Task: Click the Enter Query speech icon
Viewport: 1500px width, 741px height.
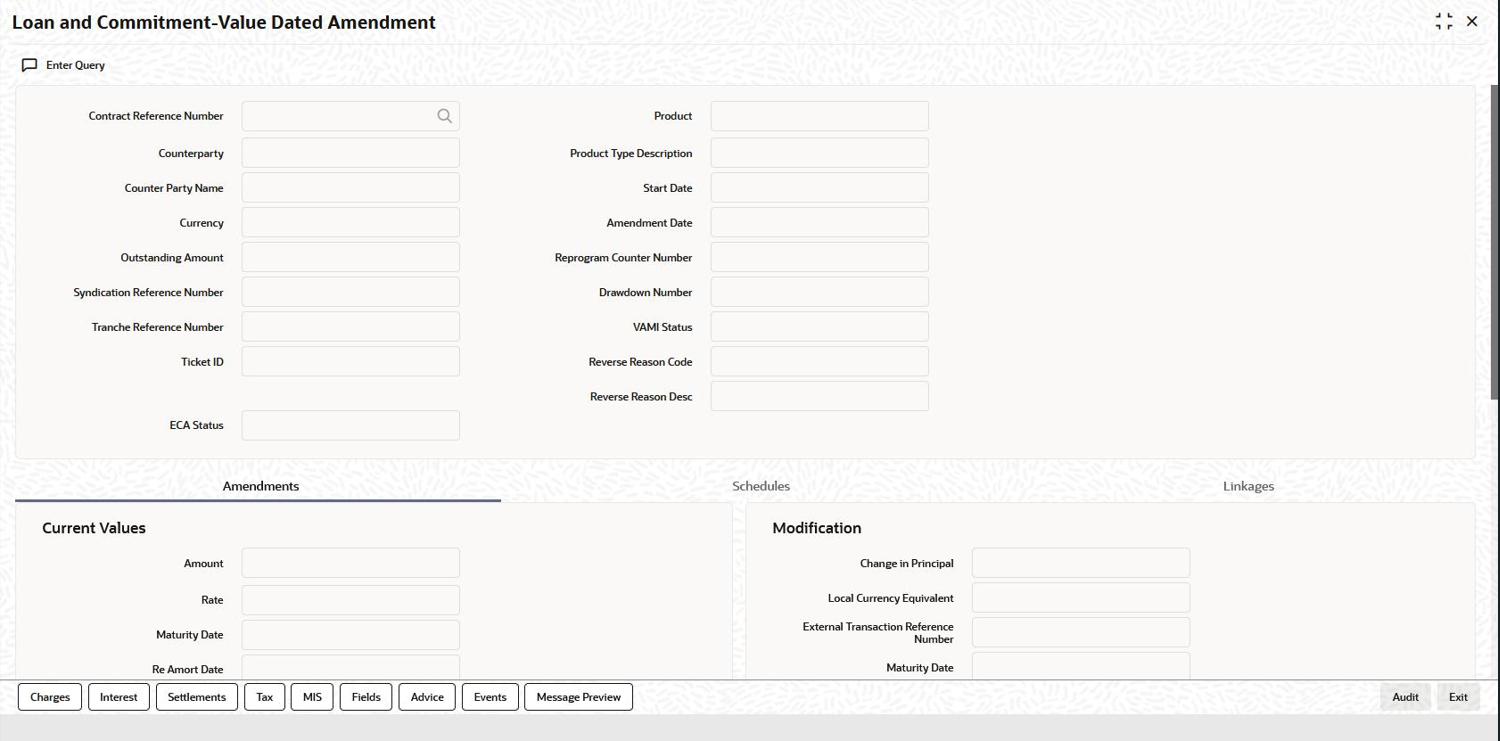Action: [x=29, y=65]
